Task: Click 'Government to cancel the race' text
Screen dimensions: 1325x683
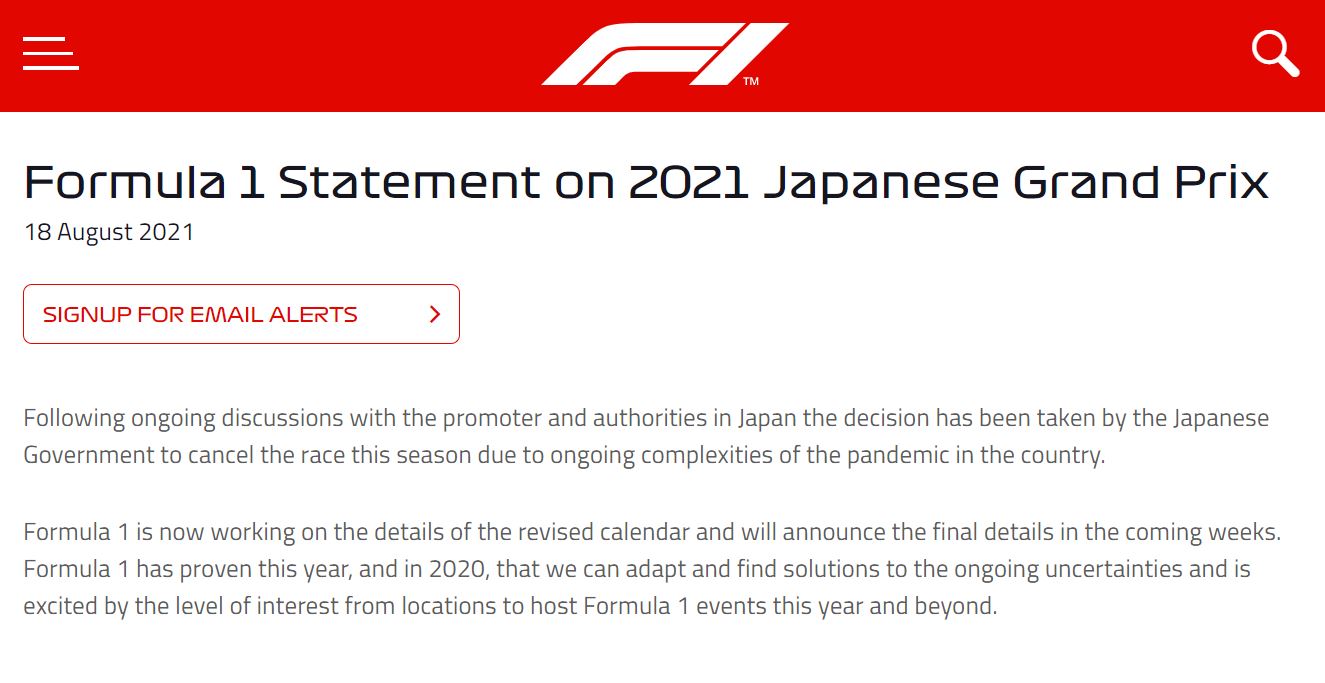Action: point(176,455)
